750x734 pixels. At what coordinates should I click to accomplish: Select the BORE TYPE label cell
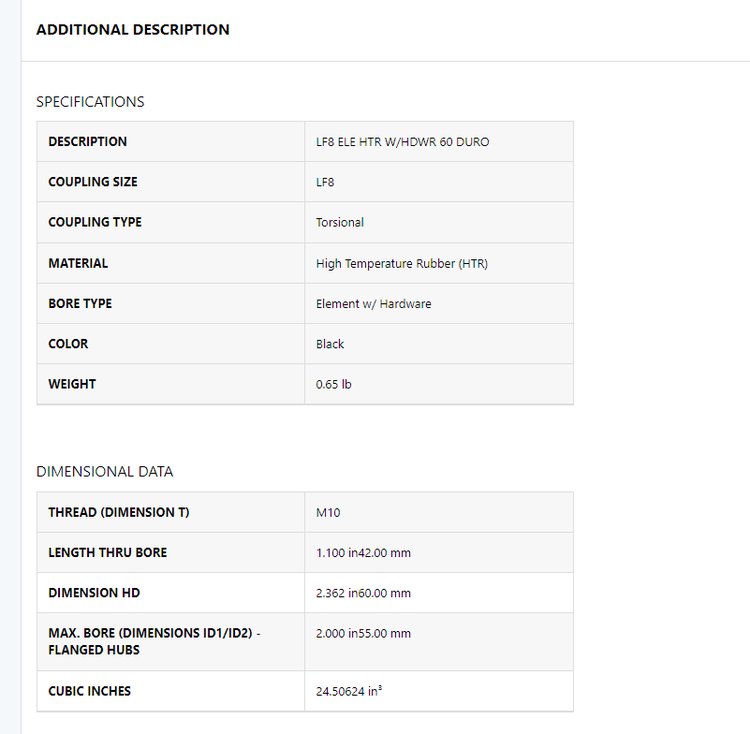click(x=80, y=303)
